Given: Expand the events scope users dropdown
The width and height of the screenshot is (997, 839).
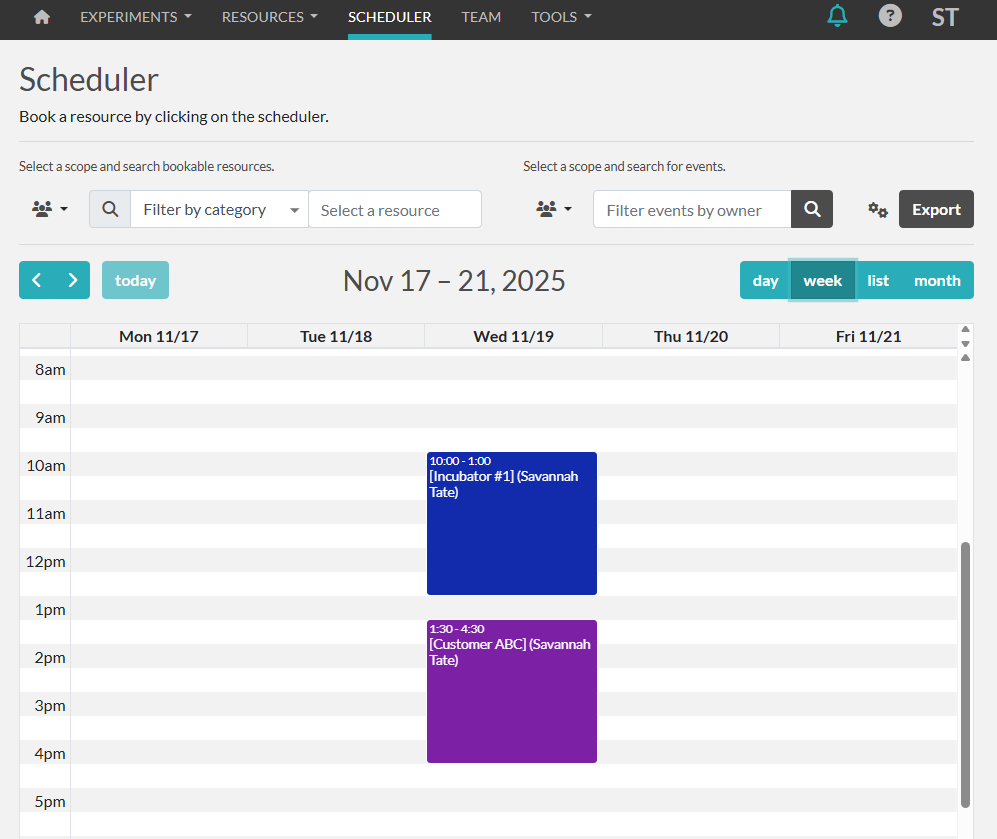Looking at the screenshot, I should point(553,210).
